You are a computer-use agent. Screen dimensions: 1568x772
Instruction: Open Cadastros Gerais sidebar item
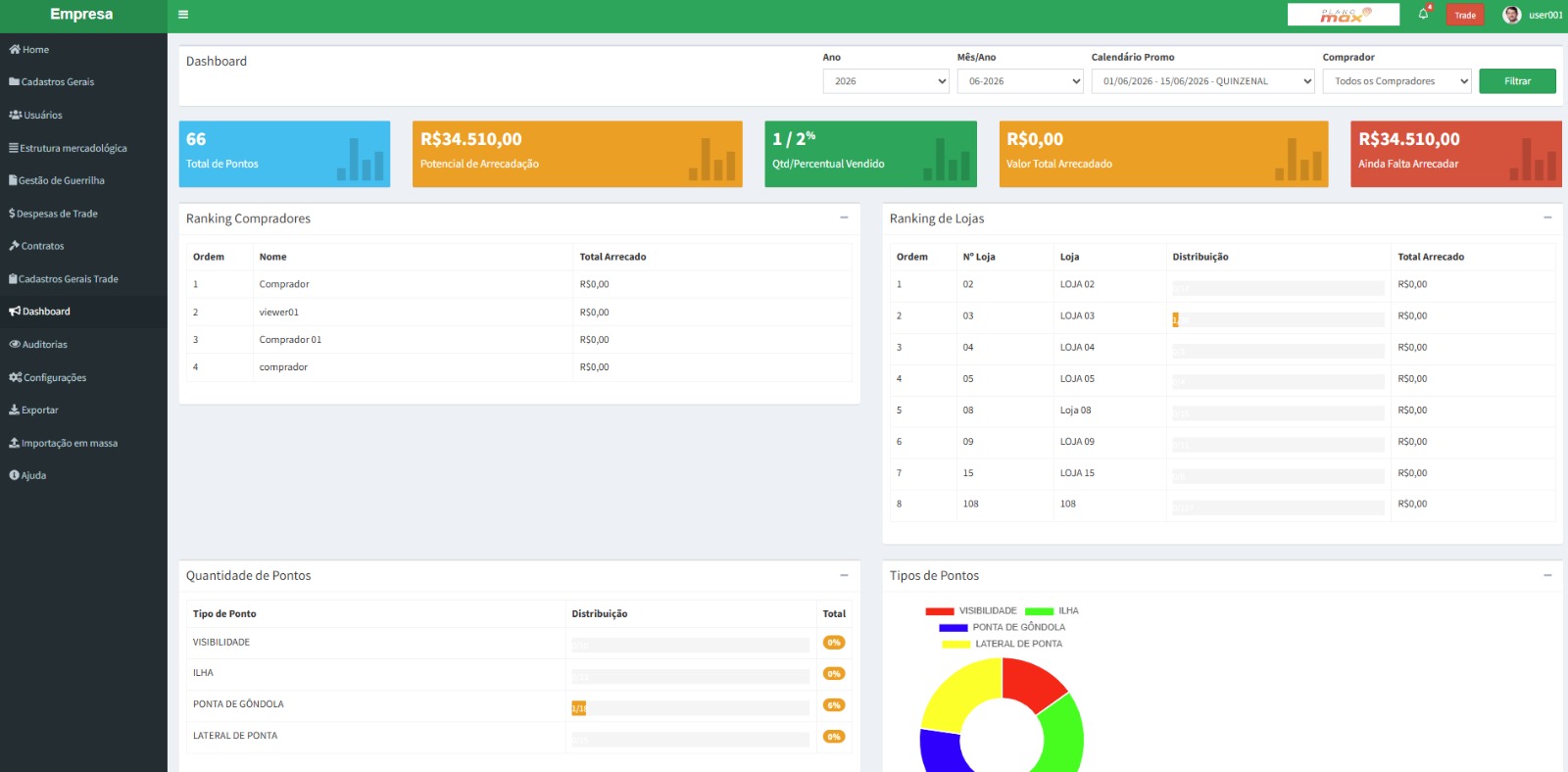click(x=83, y=82)
